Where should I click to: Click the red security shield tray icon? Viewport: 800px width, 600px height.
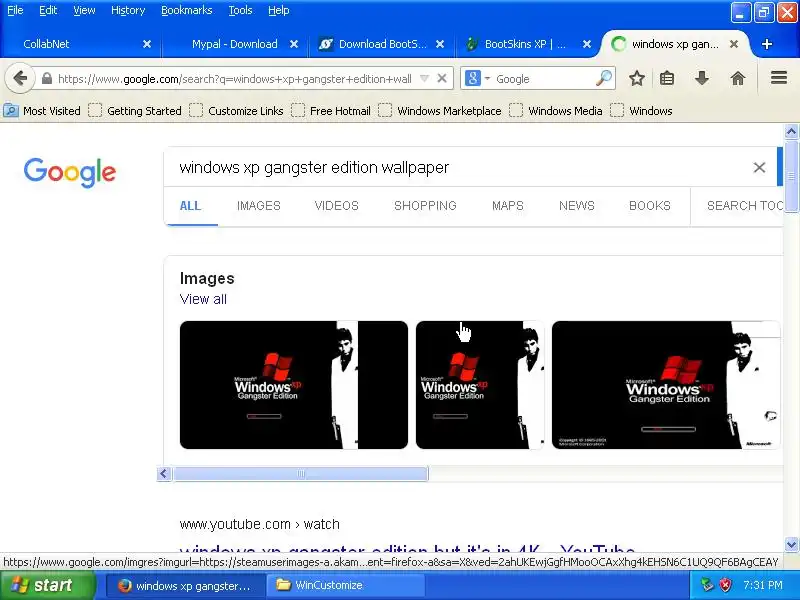725,585
